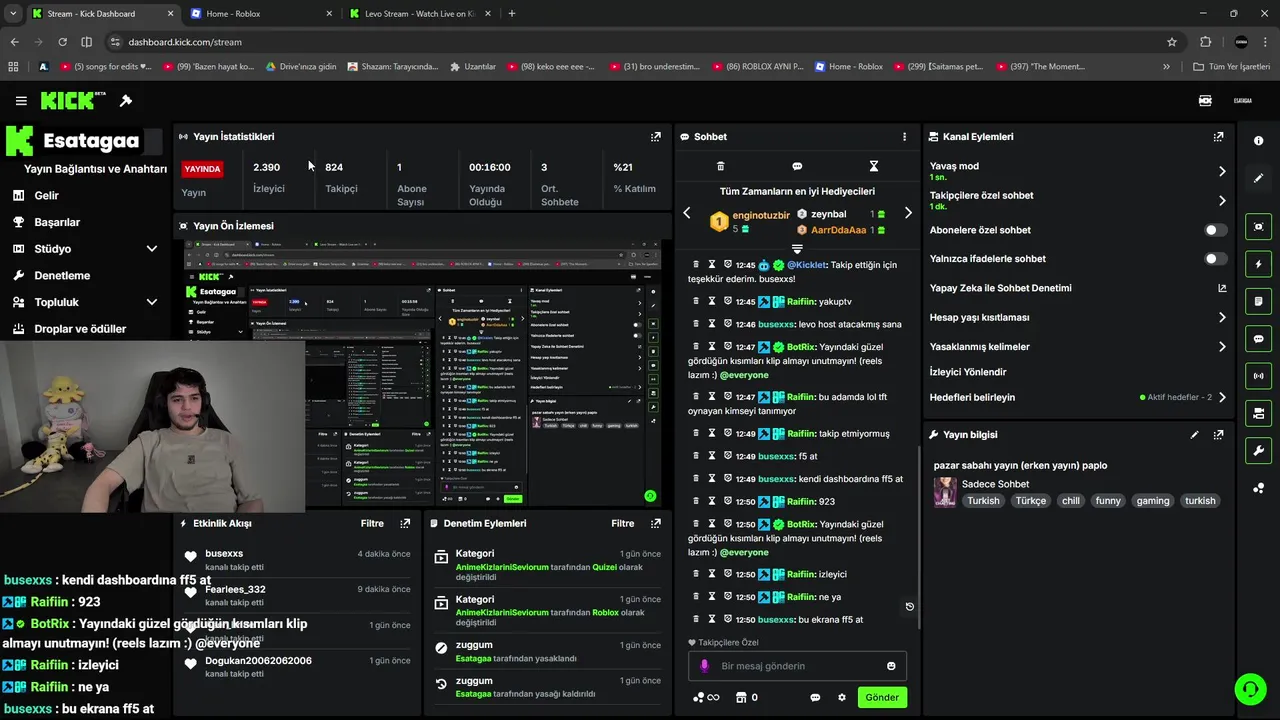The image size is (1280, 720).
Task: Open the green support headset button
Action: click(x=1249, y=689)
